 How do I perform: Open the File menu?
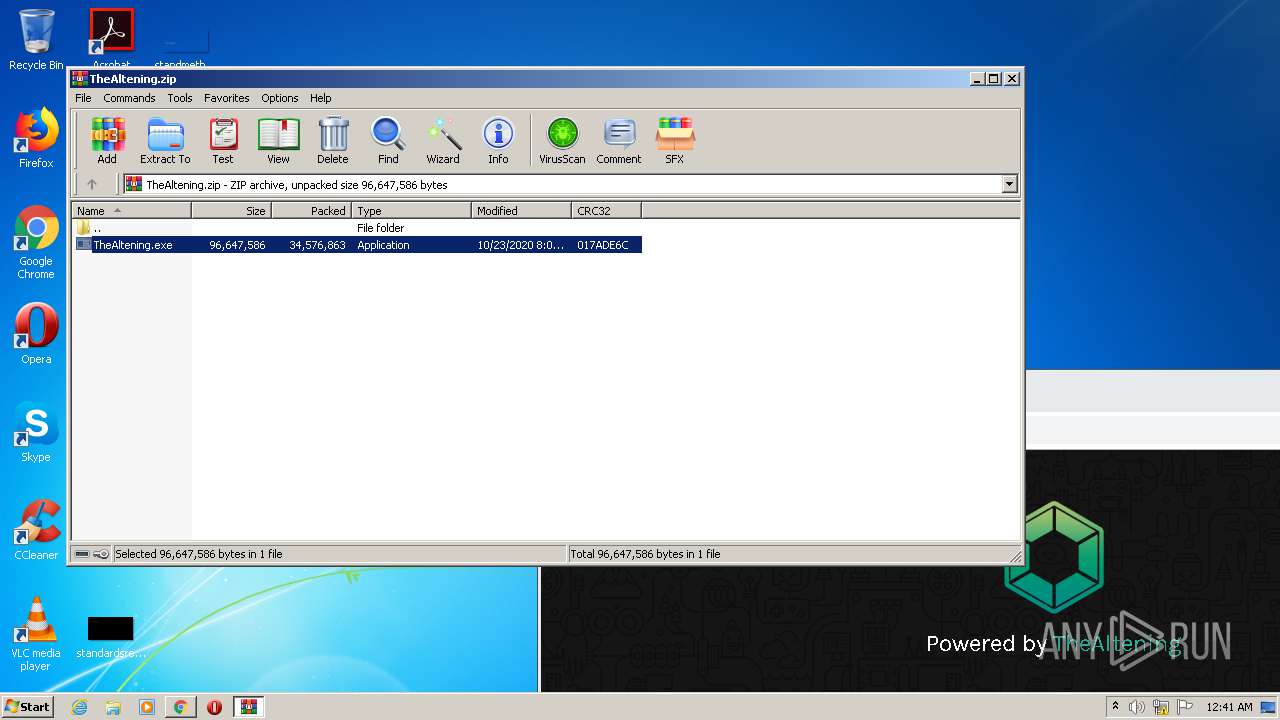pyautogui.click(x=83, y=98)
